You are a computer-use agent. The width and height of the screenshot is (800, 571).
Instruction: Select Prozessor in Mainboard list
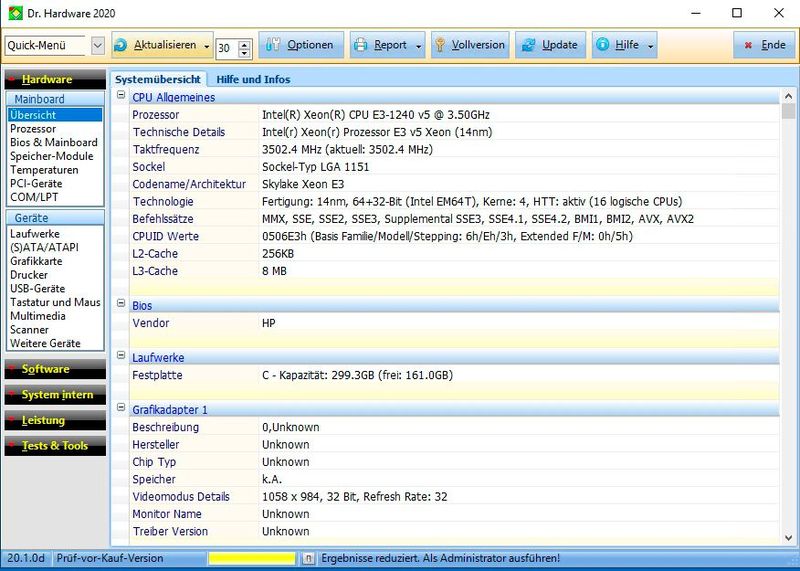click(33, 129)
